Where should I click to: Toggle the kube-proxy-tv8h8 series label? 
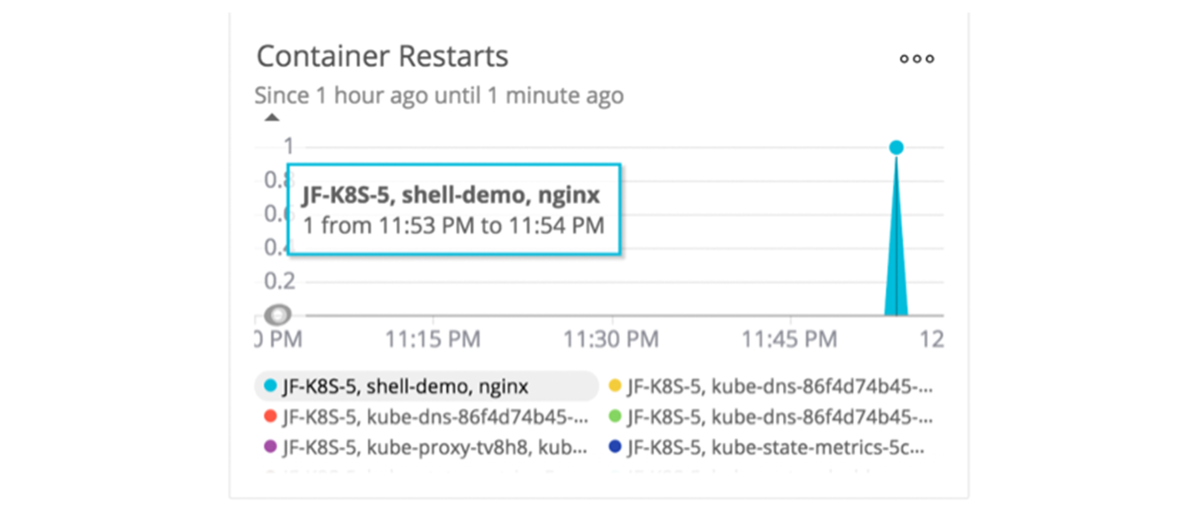coord(435,446)
